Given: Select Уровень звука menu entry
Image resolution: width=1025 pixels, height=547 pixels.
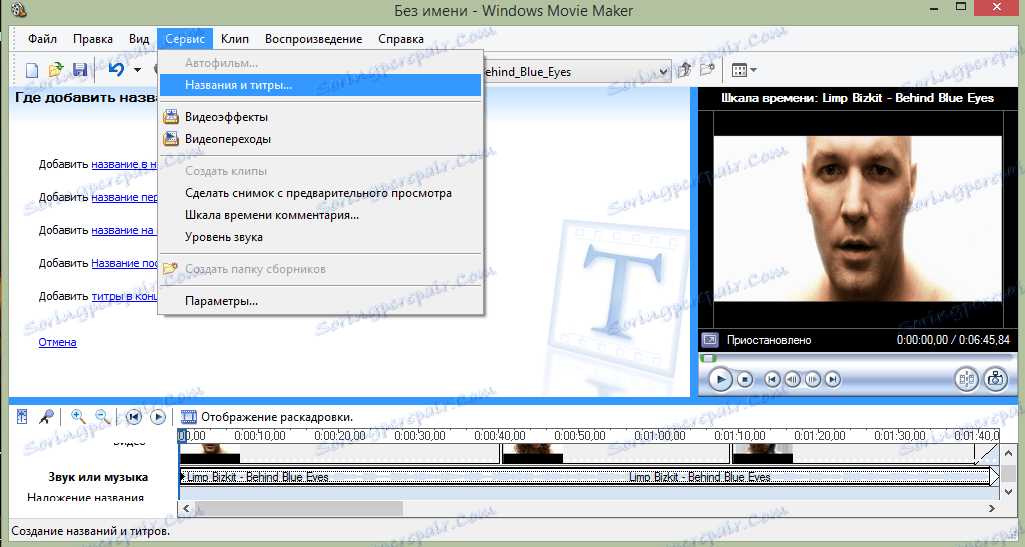Looking at the screenshot, I should tap(320, 237).
